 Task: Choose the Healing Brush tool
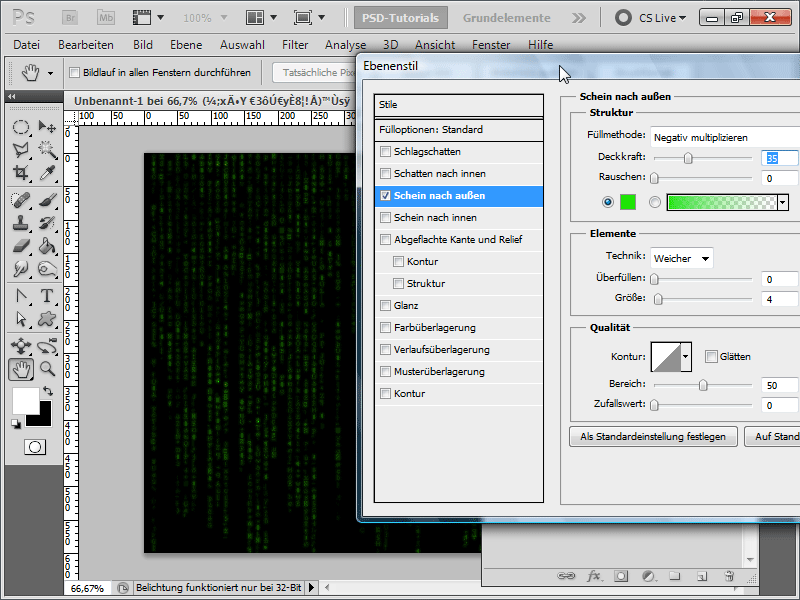20,200
